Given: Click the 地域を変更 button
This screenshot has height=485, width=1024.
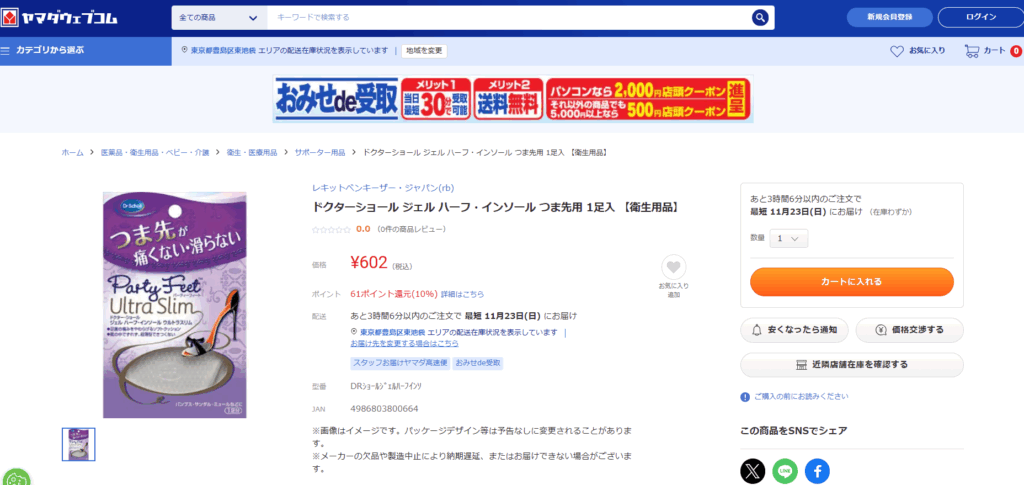Looking at the screenshot, I should point(424,50).
